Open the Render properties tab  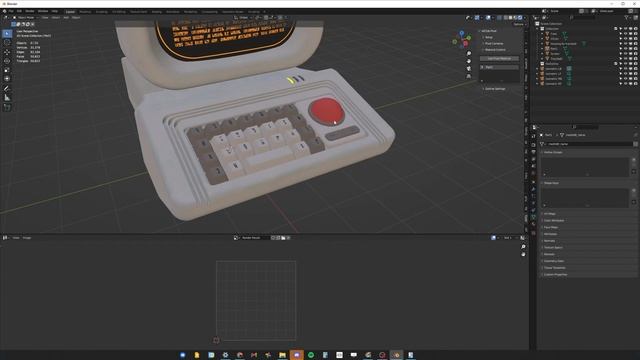click(x=533, y=145)
